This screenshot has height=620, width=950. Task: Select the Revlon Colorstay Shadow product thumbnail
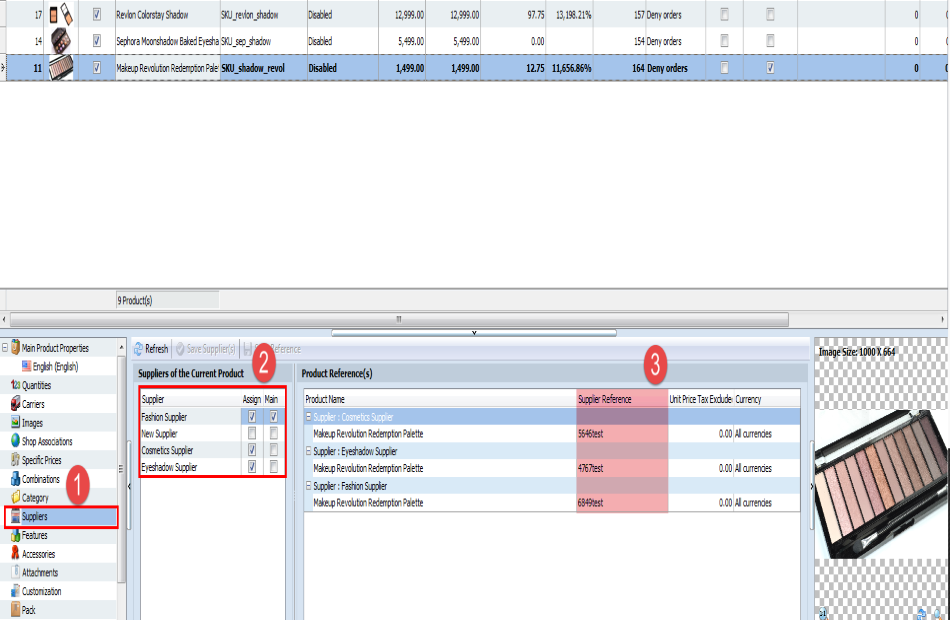coord(61,14)
